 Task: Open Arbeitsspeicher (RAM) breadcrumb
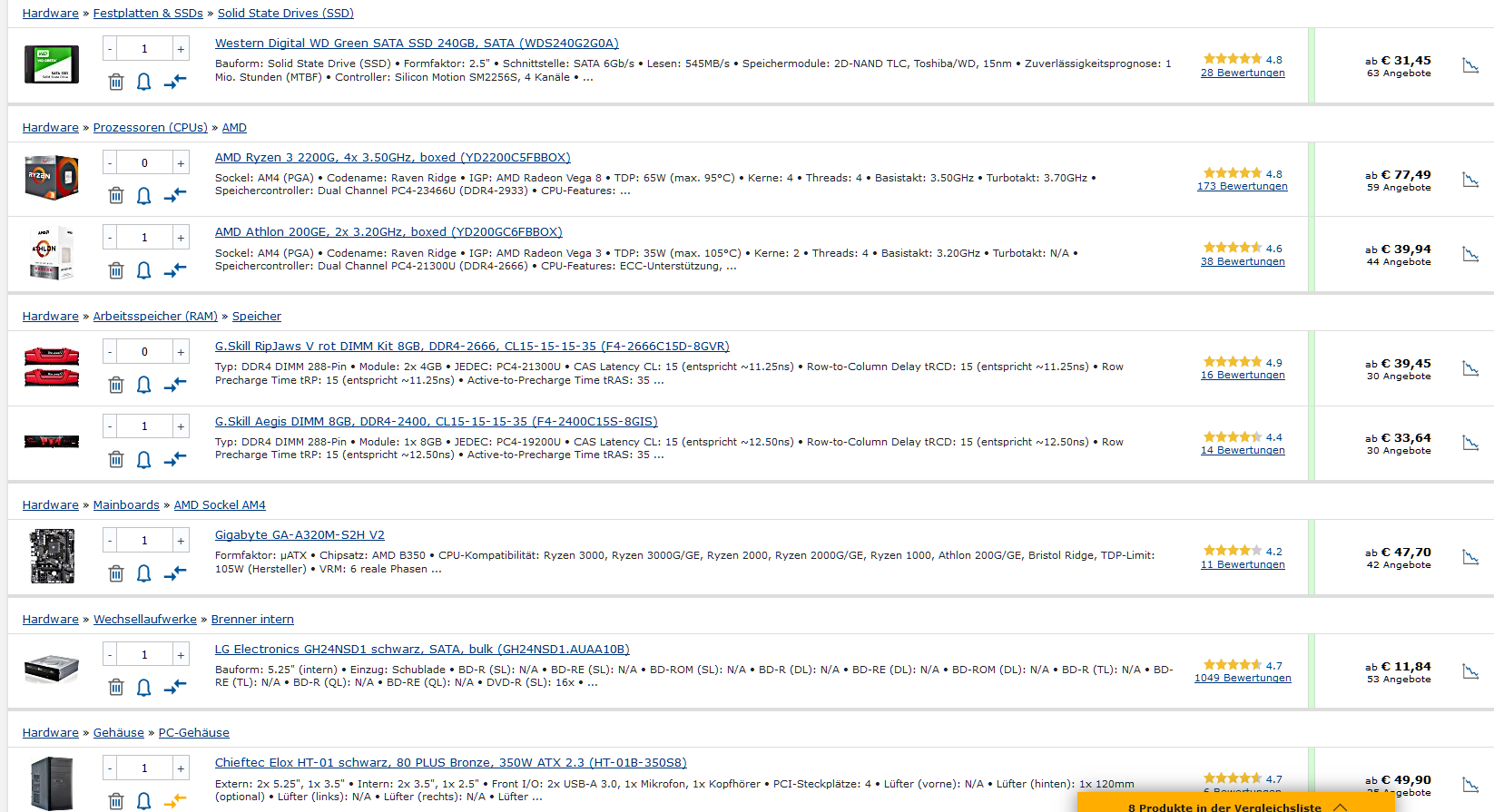point(155,316)
